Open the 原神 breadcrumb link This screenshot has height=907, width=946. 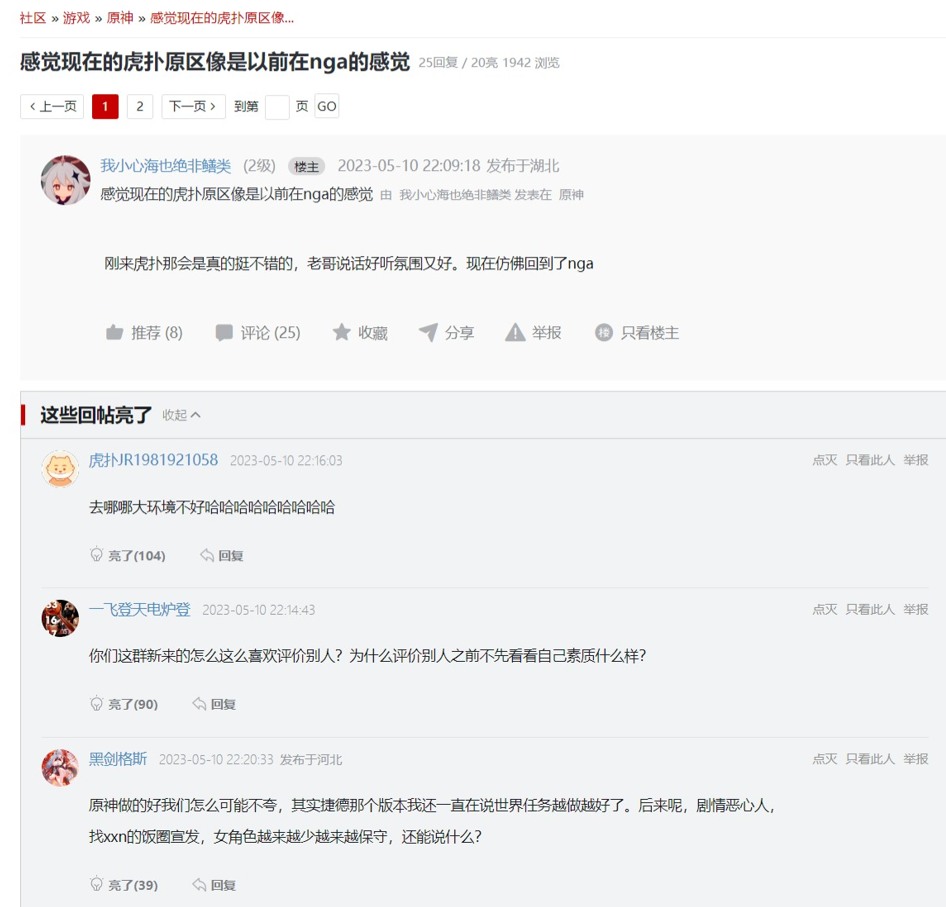[119, 18]
